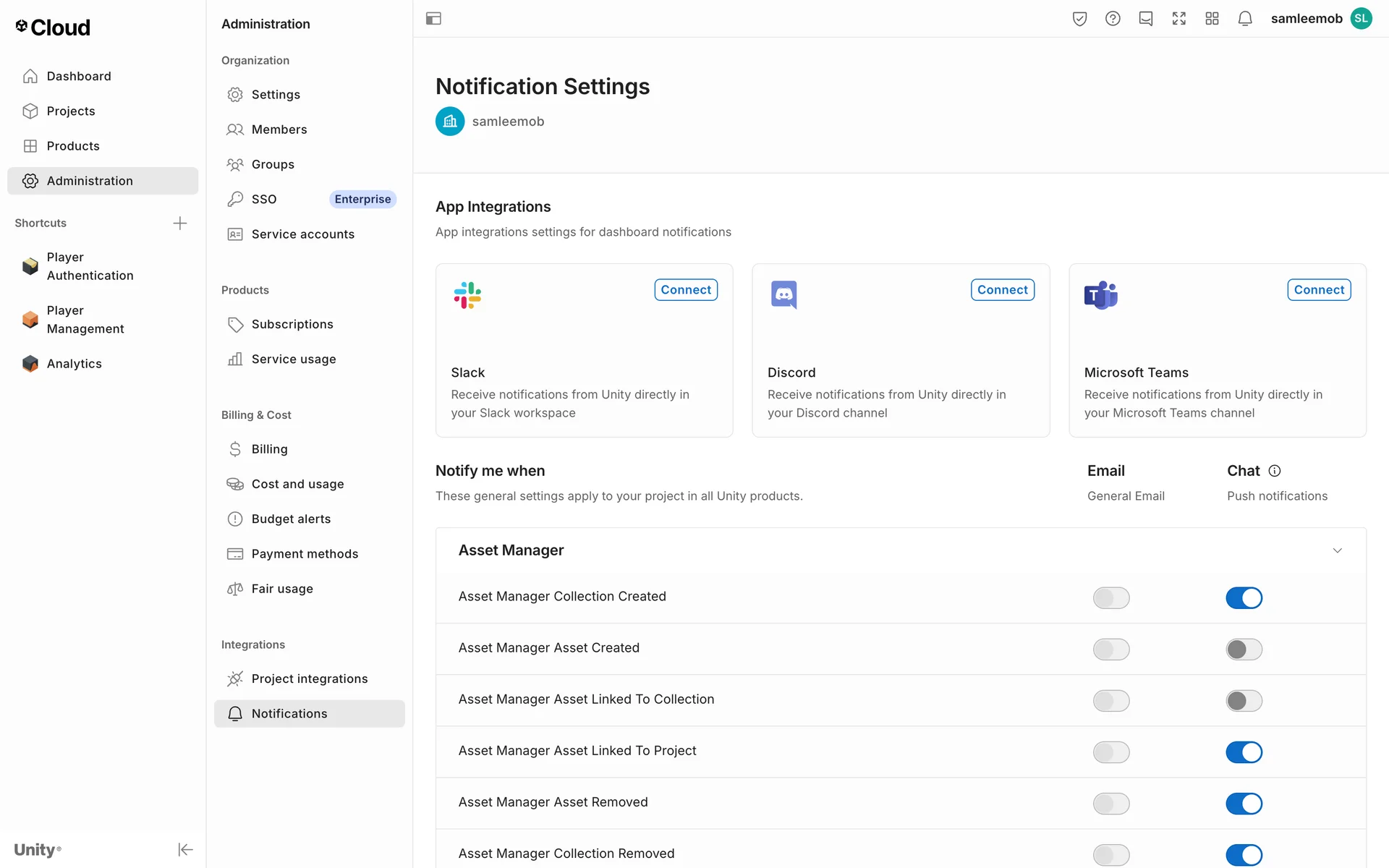Image resolution: width=1389 pixels, height=868 pixels.
Task: Disable chat for Asset Manager Collection Created
Action: (x=1244, y=597)
